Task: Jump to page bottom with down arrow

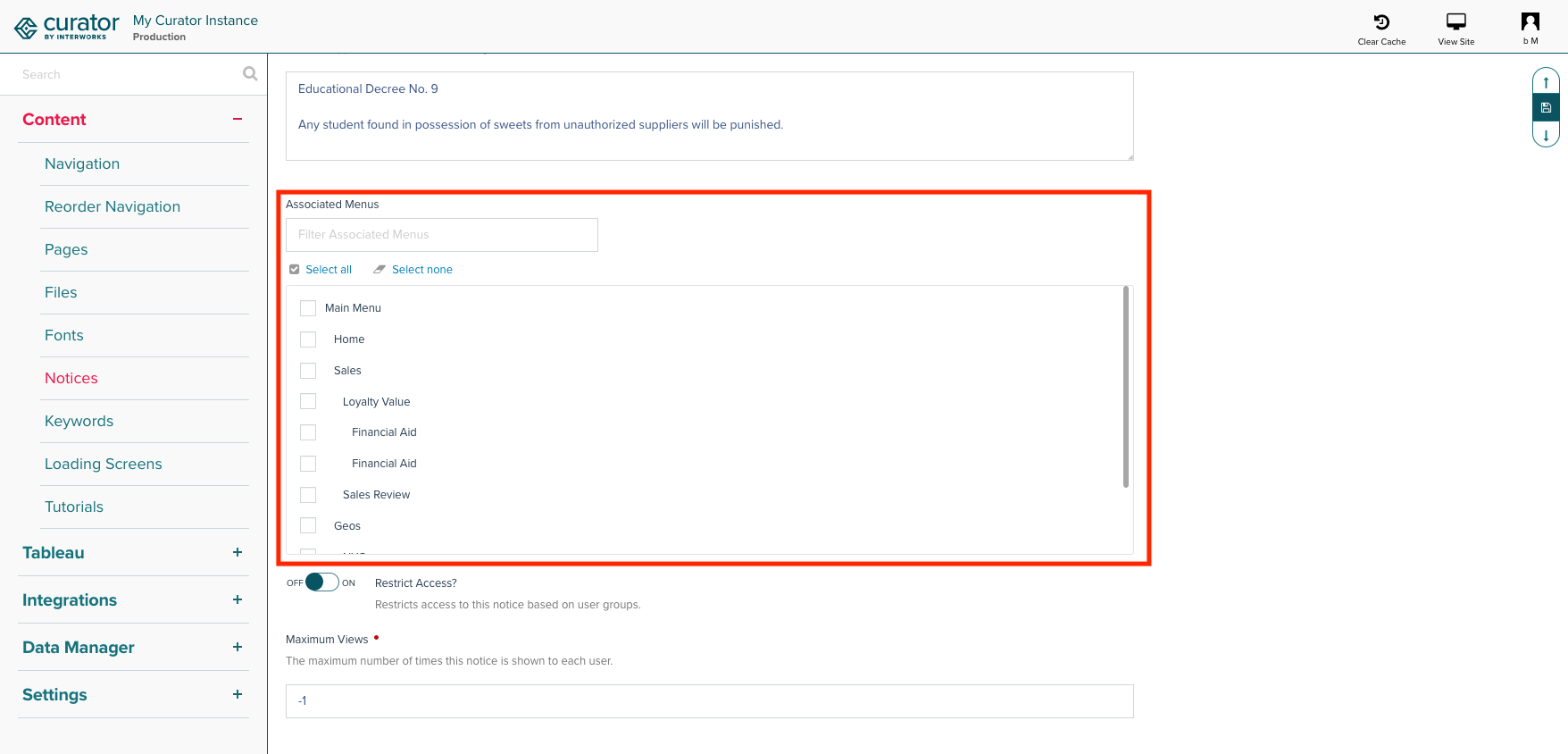Action: click(x=1546, y=135)
